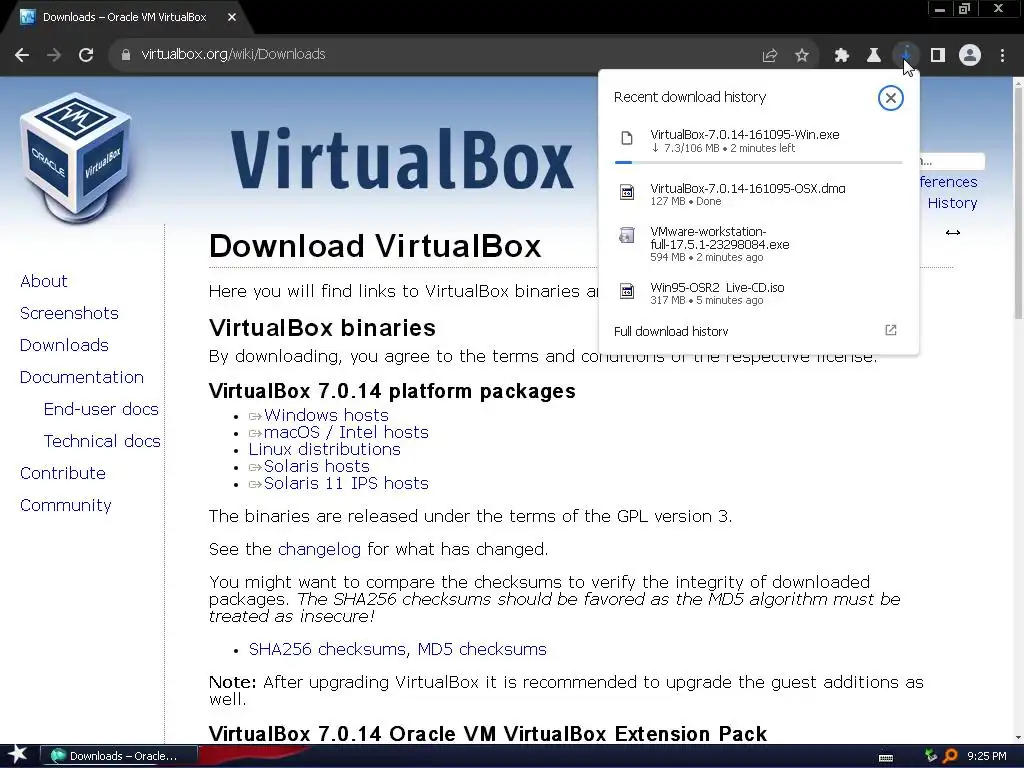Open the Extensions puzzle menu
The height and width of the screenshot is (768, 1024).
click(x=842, y=56)
